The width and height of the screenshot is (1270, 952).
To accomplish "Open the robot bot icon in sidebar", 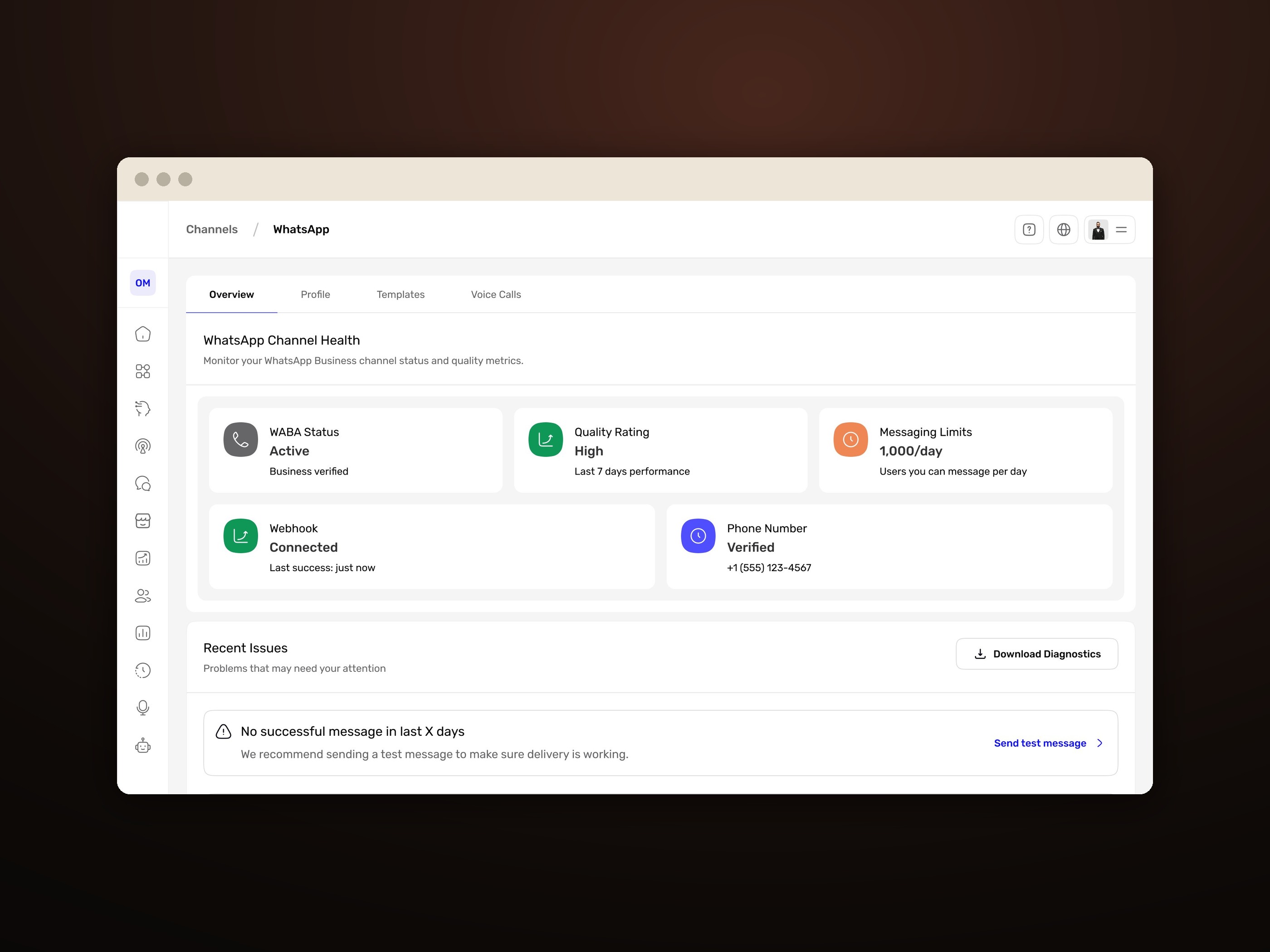I will point(142,745).
